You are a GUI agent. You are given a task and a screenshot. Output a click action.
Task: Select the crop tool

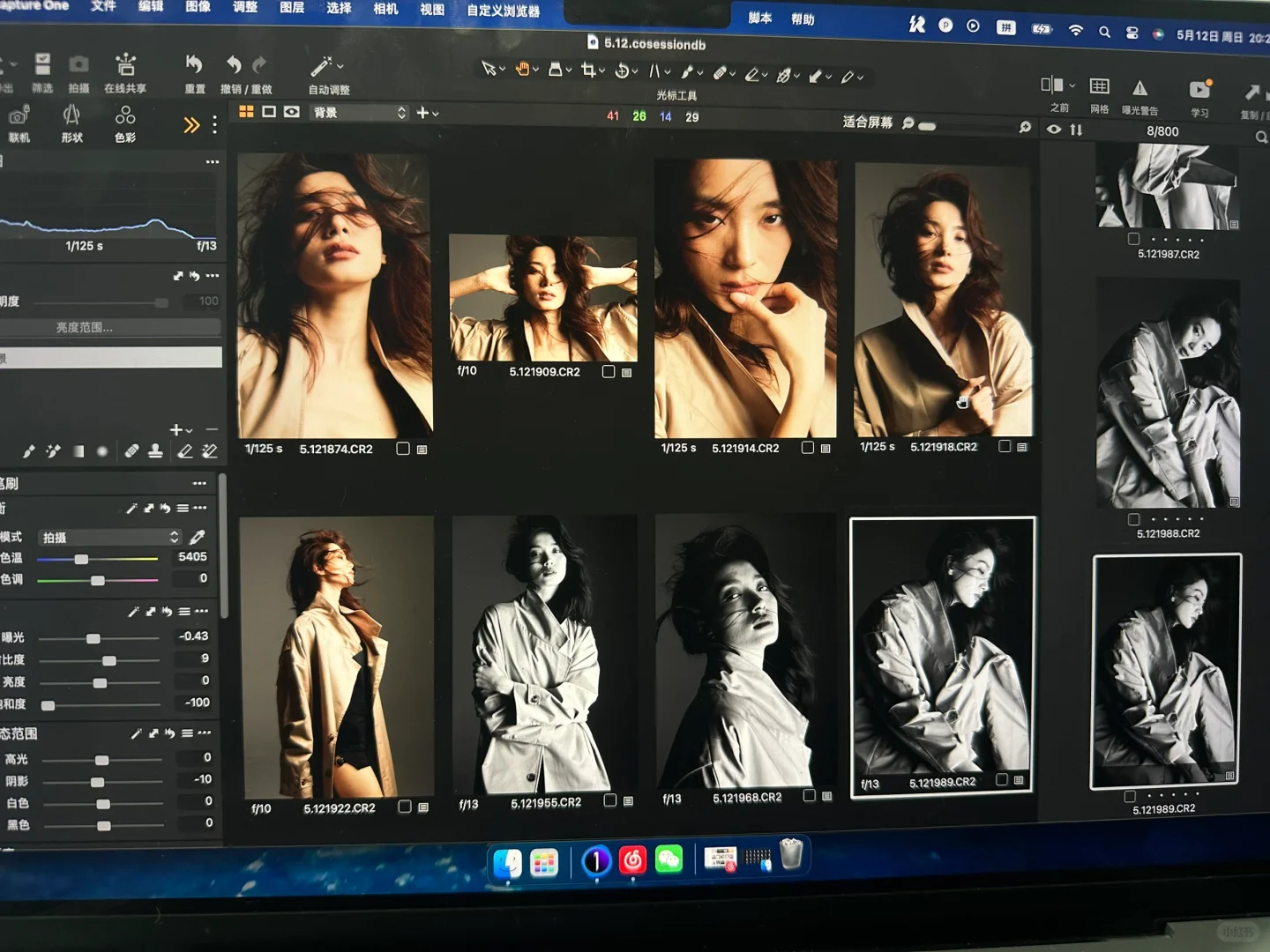point(588,70)
